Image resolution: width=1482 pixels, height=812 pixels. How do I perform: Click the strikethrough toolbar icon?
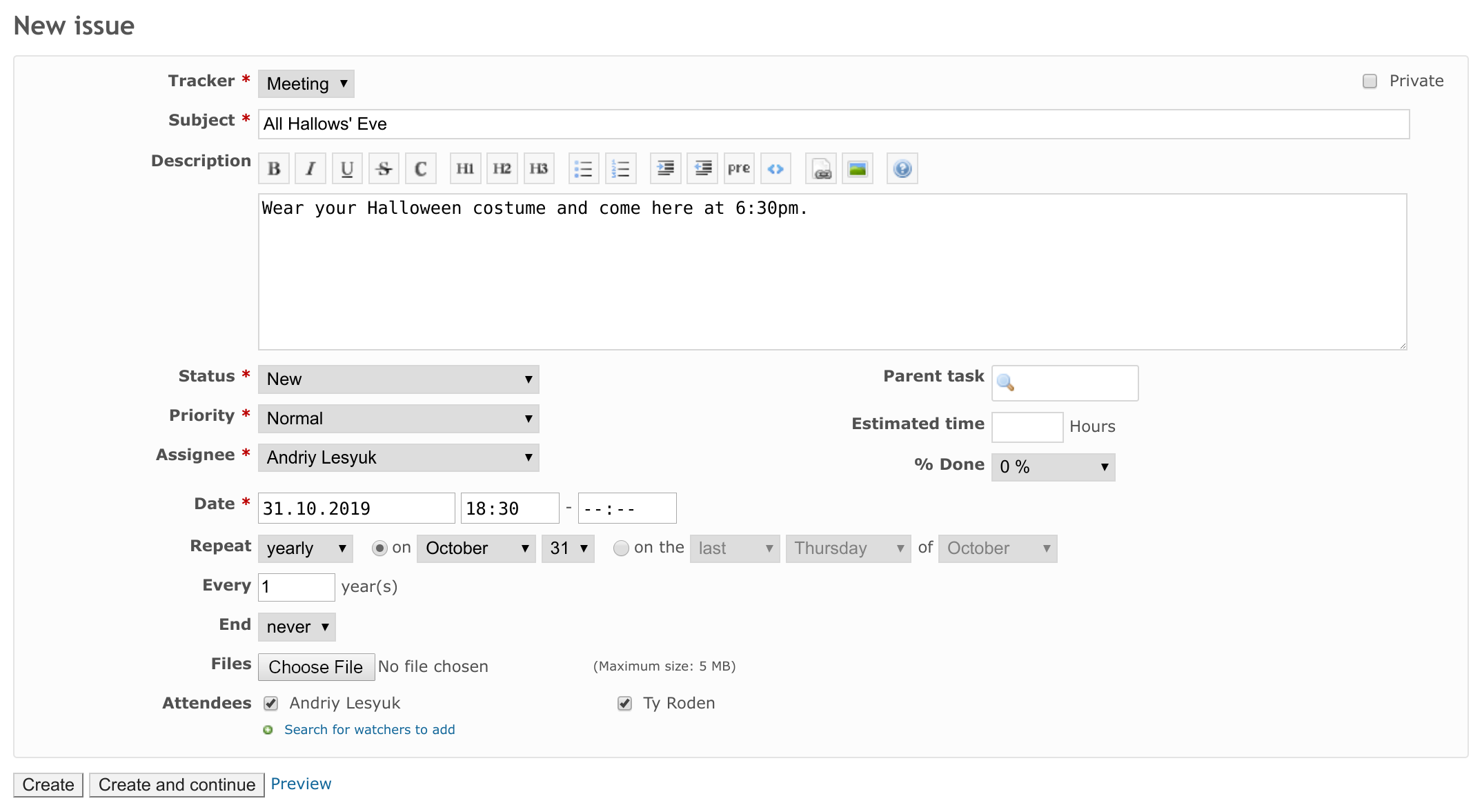[x=384, y=168]
